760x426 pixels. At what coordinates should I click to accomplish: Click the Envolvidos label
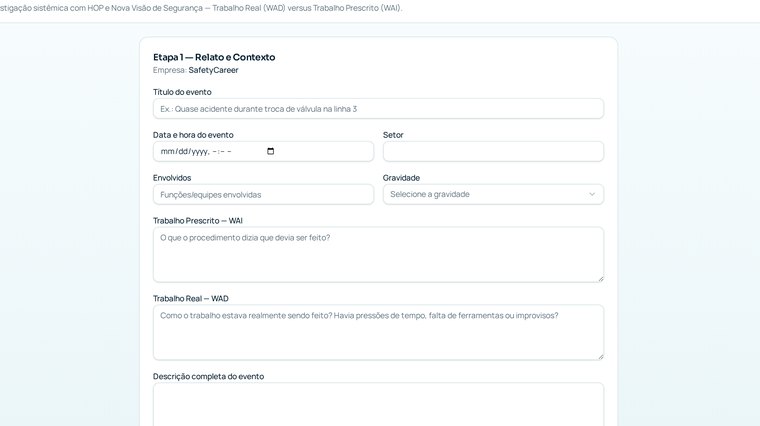point(172,177)
